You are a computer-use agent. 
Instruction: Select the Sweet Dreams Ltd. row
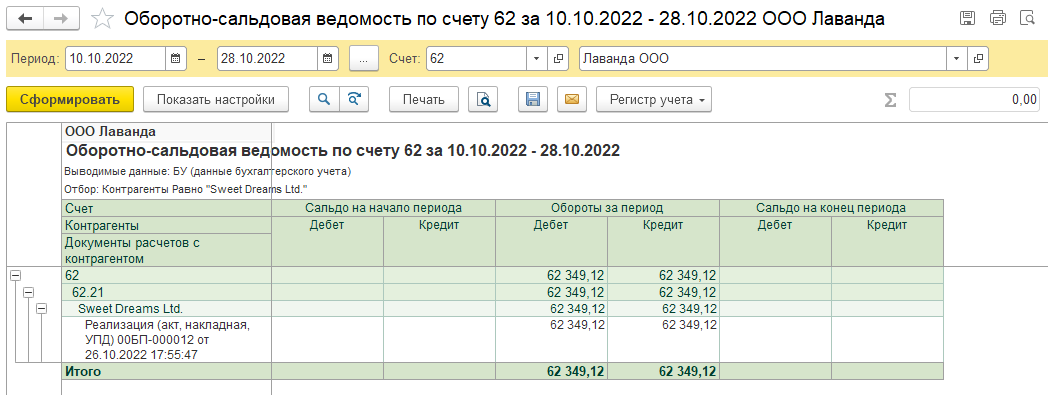(502, 309)
